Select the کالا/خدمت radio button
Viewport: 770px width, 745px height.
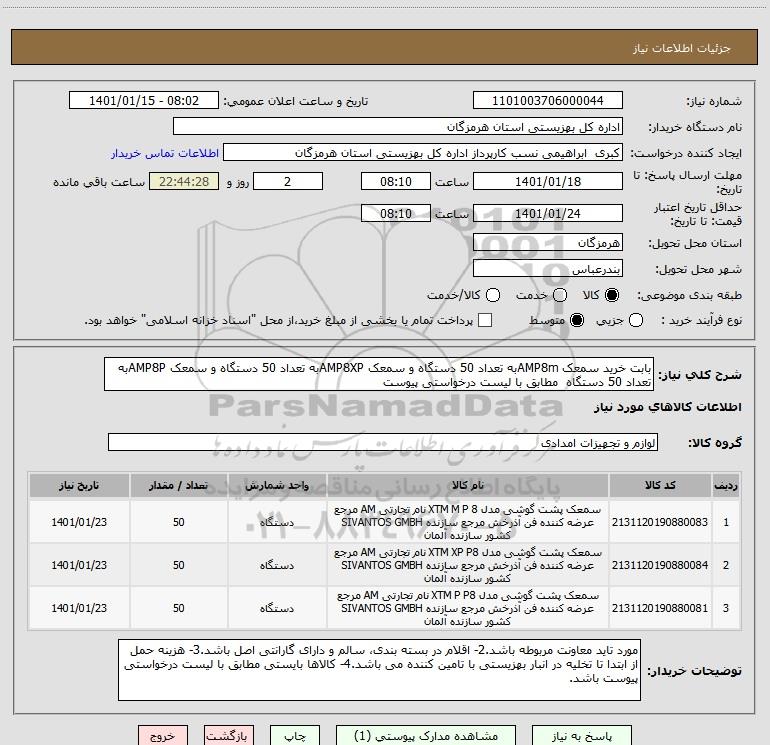pyautogui.click(x=493, y=295)
